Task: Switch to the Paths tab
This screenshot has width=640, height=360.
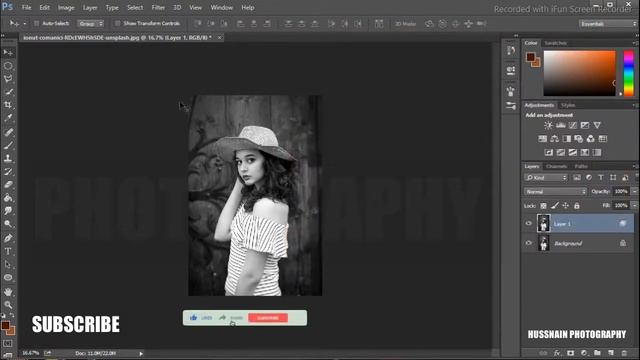Action: (x=581, y=166)
